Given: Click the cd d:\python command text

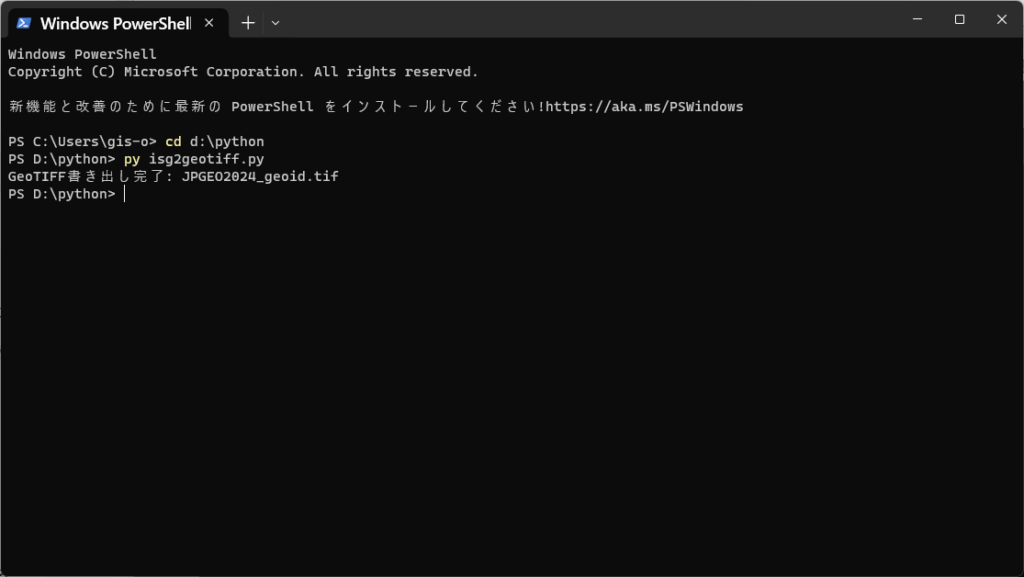Looking at the screenshot, I should (x=215, y=142).
